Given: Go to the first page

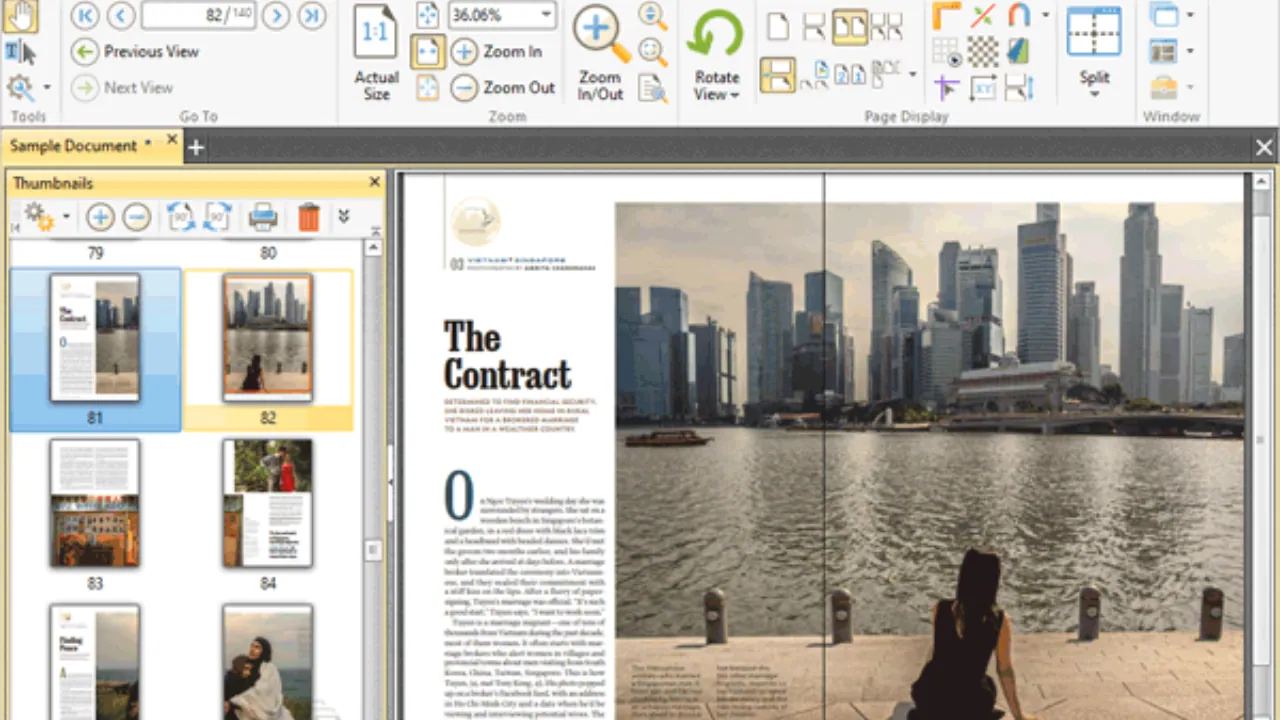Looking at the screenshot, I should click(85, 15).
